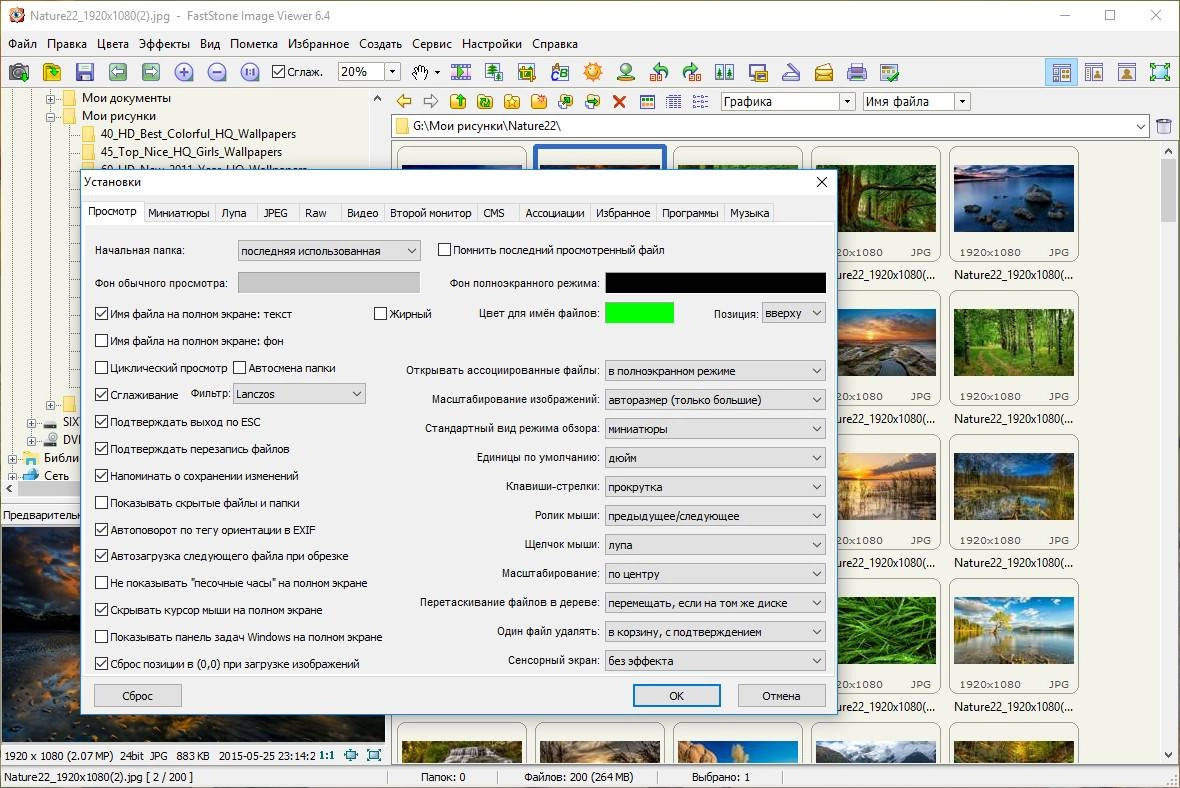Start slideshow with filmstrip icon
Viewport: 1180px width, 788px height.
[461, 72]
